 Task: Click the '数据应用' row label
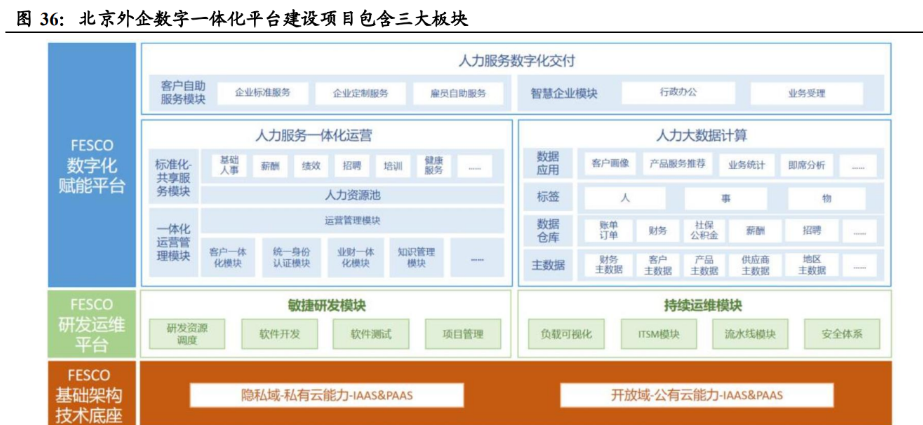[547, 164]
